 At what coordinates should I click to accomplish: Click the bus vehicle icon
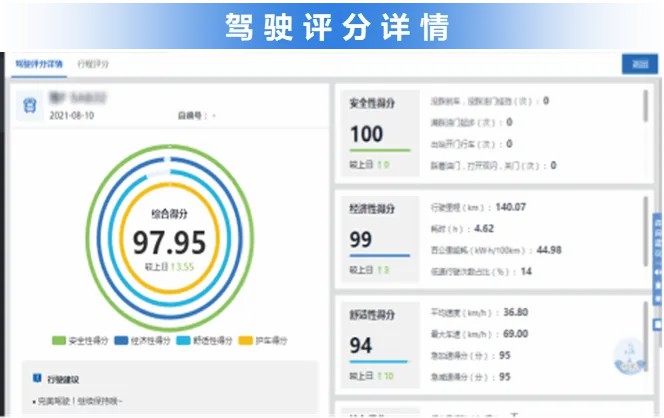pos(29,105)
